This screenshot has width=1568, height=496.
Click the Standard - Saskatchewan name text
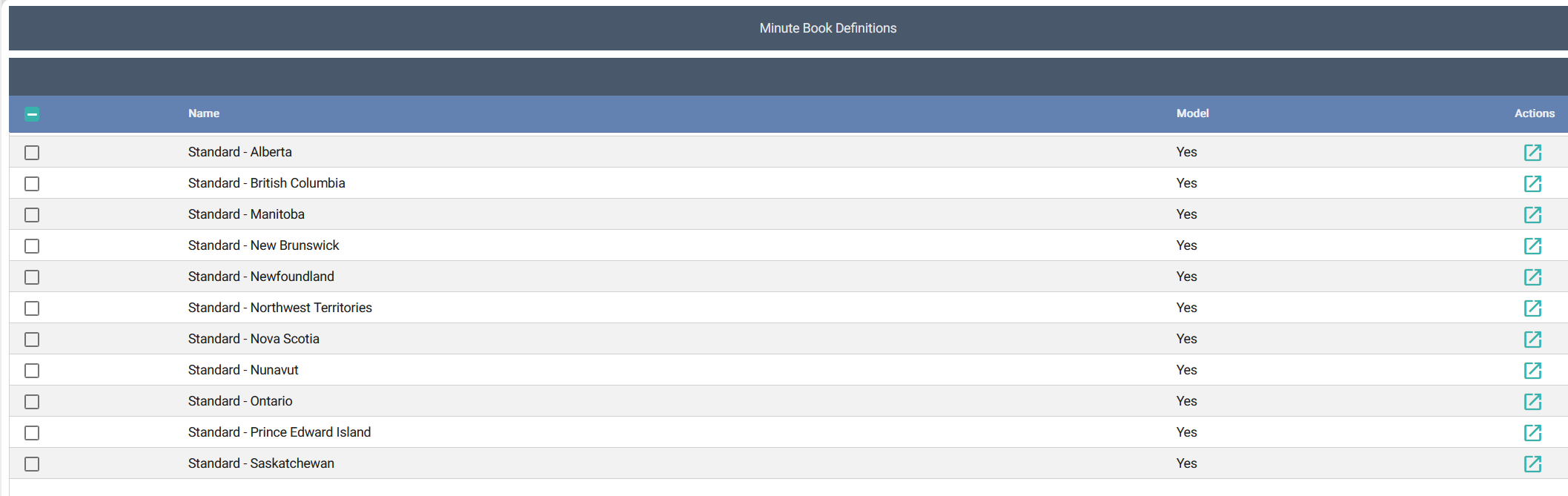(x=261, y=463)
